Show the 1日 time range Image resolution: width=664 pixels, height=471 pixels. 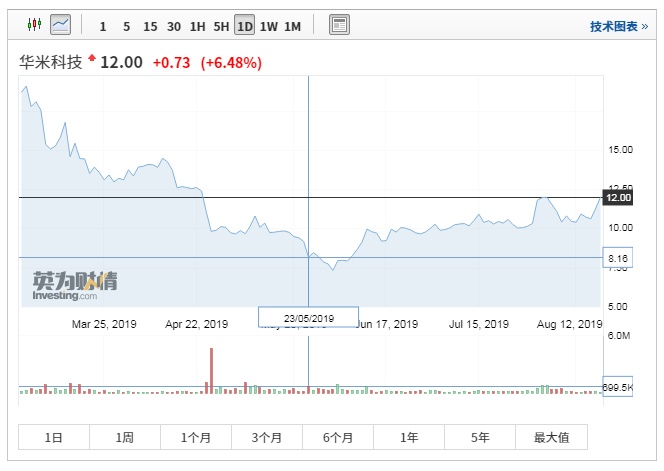click(54, 437)
